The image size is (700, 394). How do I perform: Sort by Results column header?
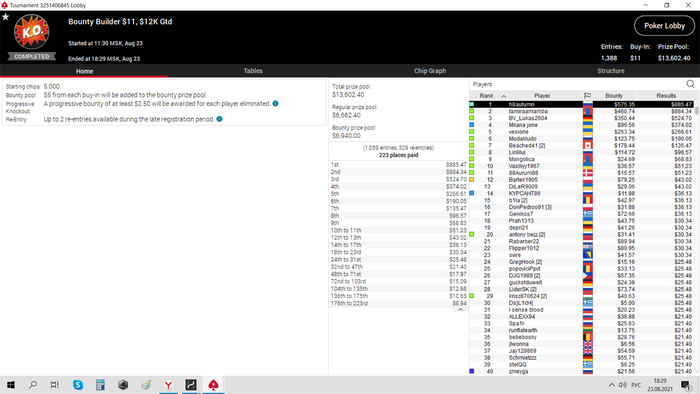pos(666,95)
